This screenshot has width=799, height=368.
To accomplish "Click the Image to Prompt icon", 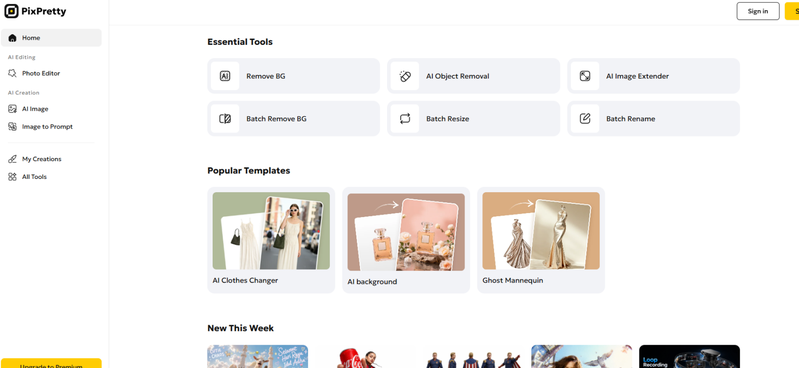I will pos(12,126).
